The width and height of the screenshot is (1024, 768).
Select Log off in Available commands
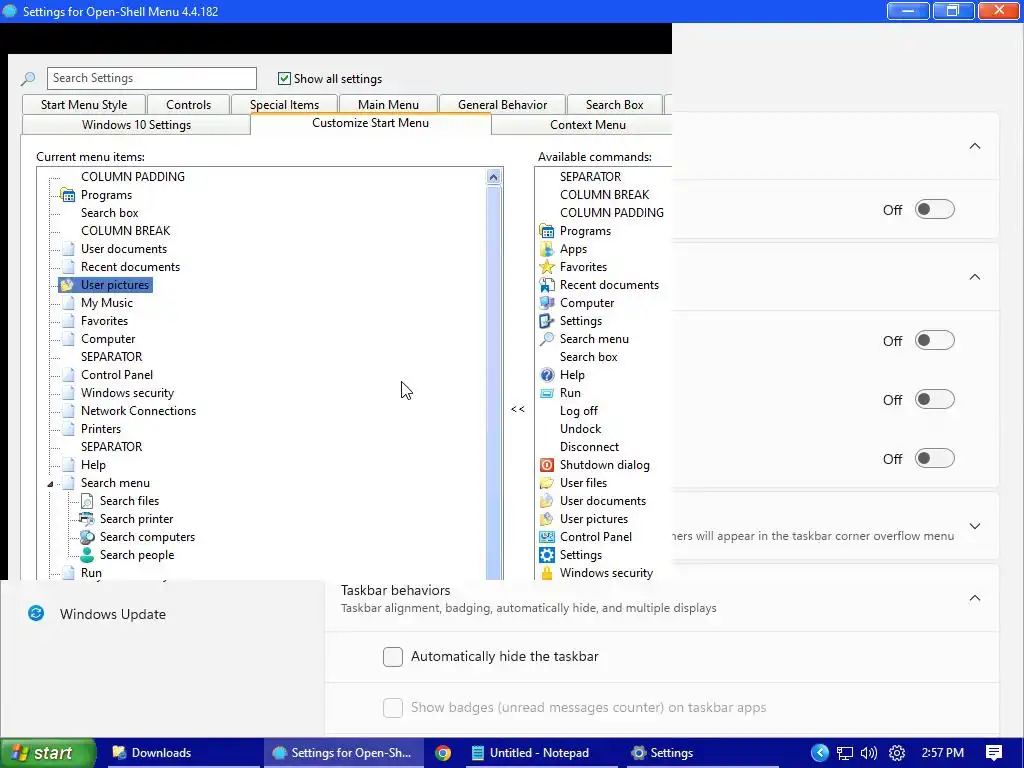click(579, 411)
